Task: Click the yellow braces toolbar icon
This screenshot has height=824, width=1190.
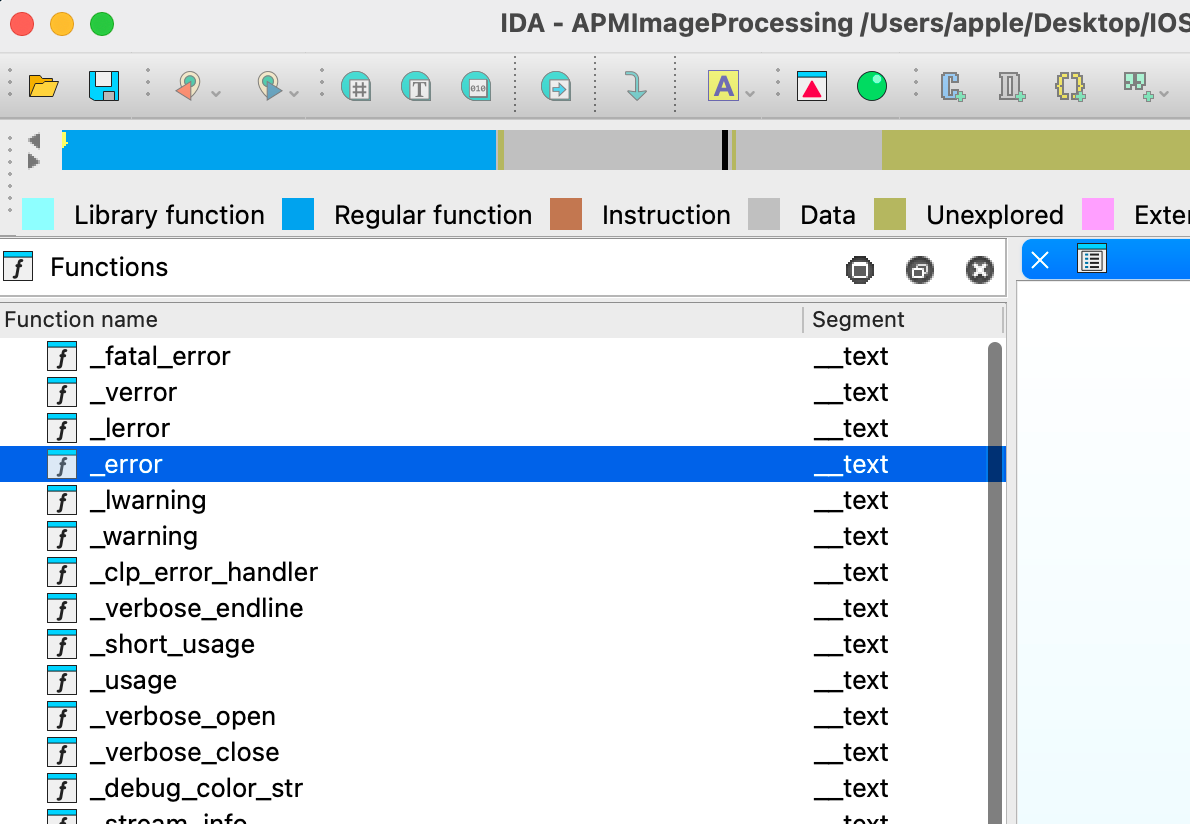Action: 1070,86
